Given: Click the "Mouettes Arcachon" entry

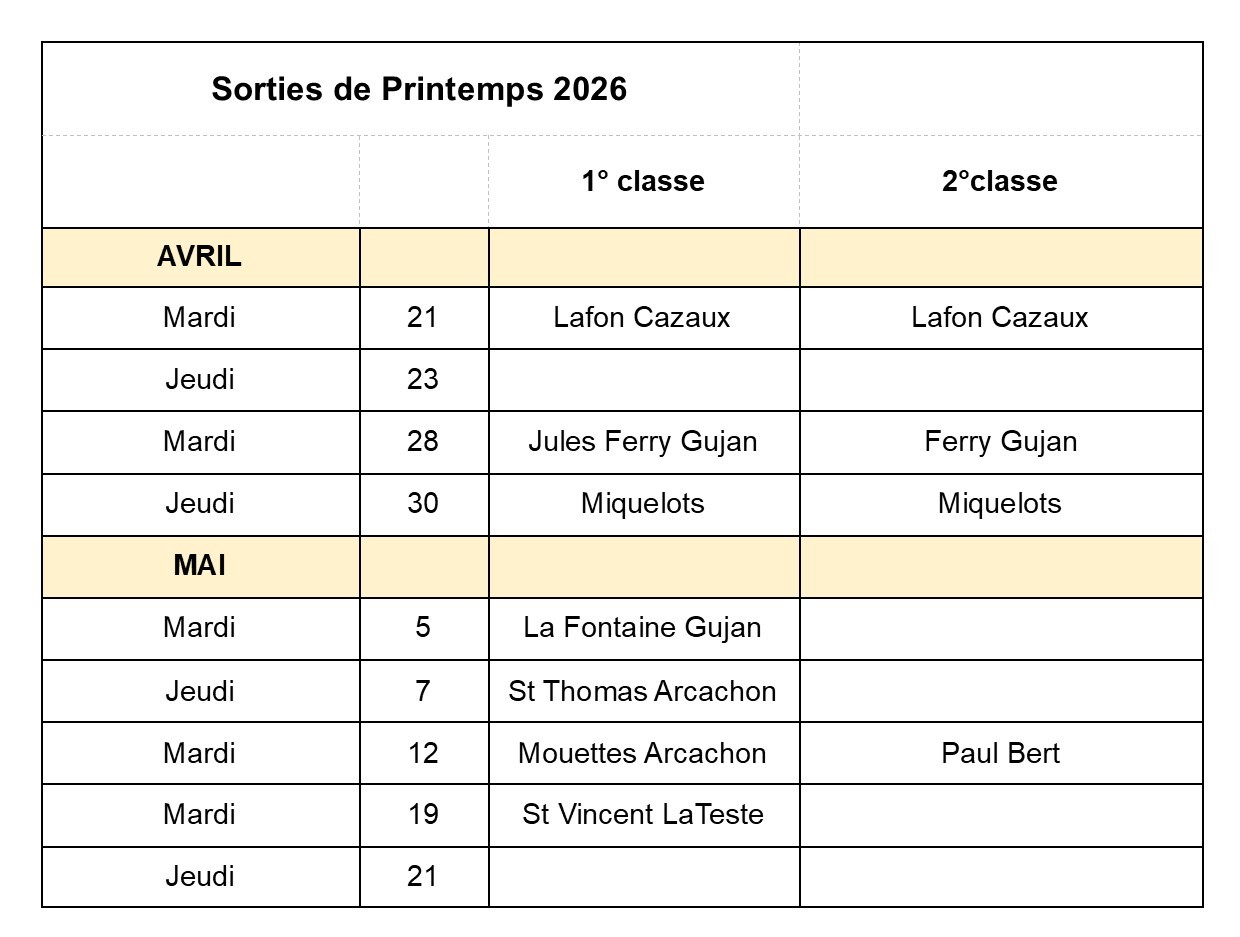Looking at the screenshot, I should pyautogui.click(x=643, y=753).
